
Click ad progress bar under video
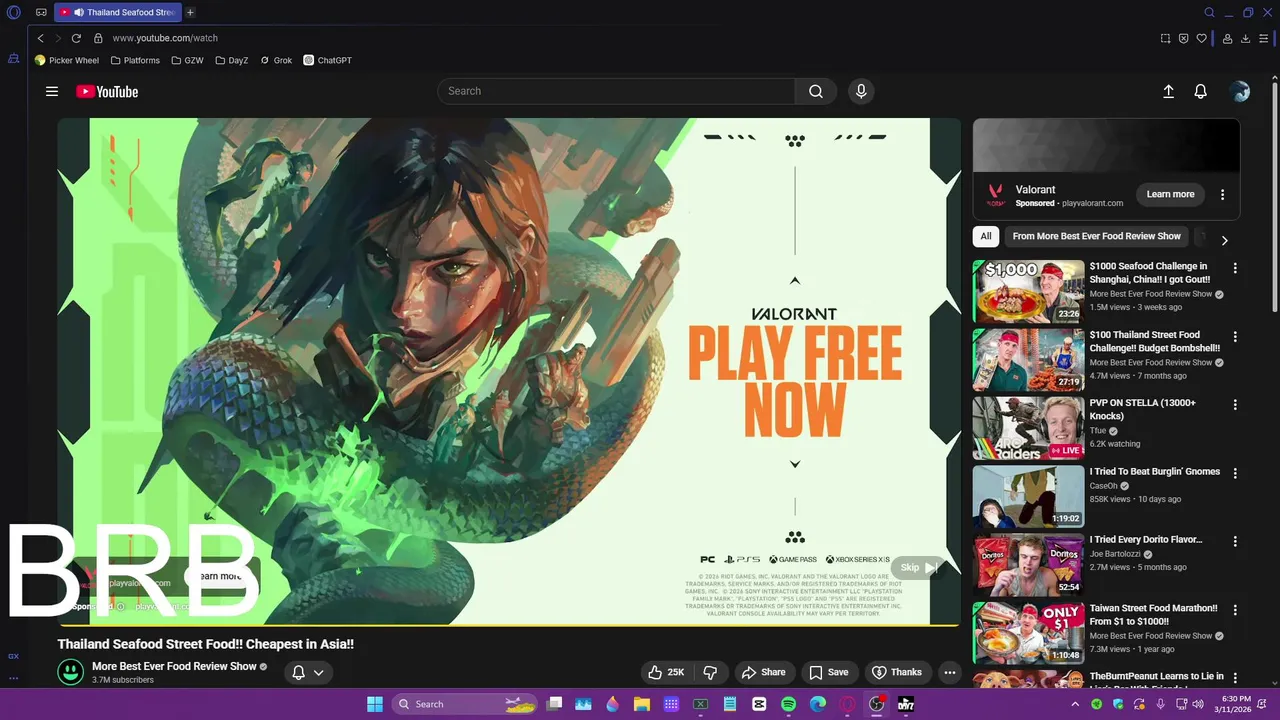coord(508,626)
